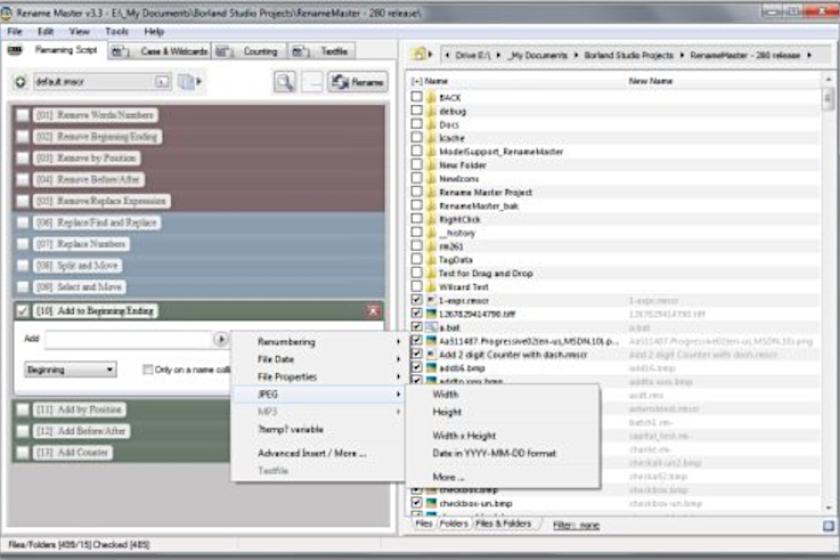Click _My Documents in the breadcrumb path

pos(537,55)
